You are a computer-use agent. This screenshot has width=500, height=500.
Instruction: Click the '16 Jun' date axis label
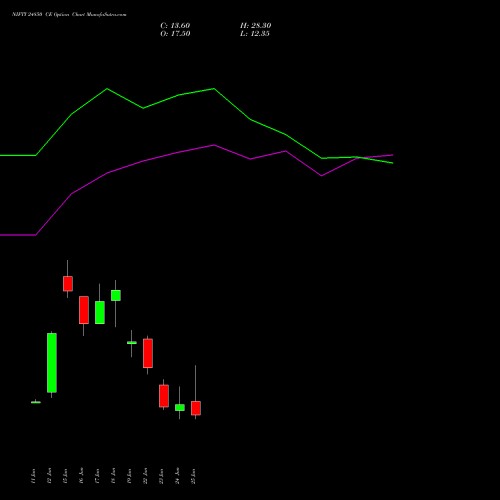pyautogui.click(x=81, y=476)
